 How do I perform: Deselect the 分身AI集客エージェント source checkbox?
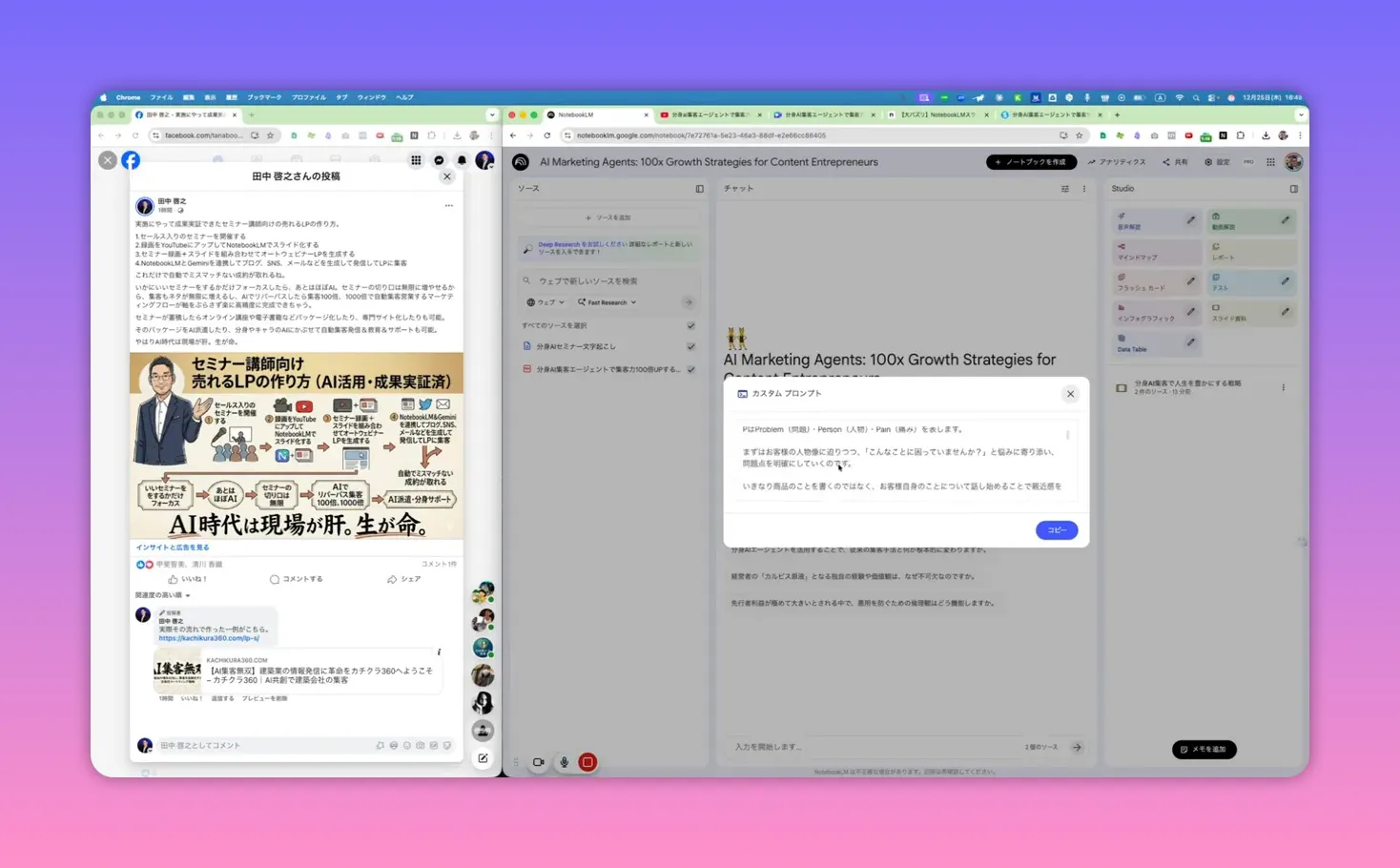click(690, 370)
